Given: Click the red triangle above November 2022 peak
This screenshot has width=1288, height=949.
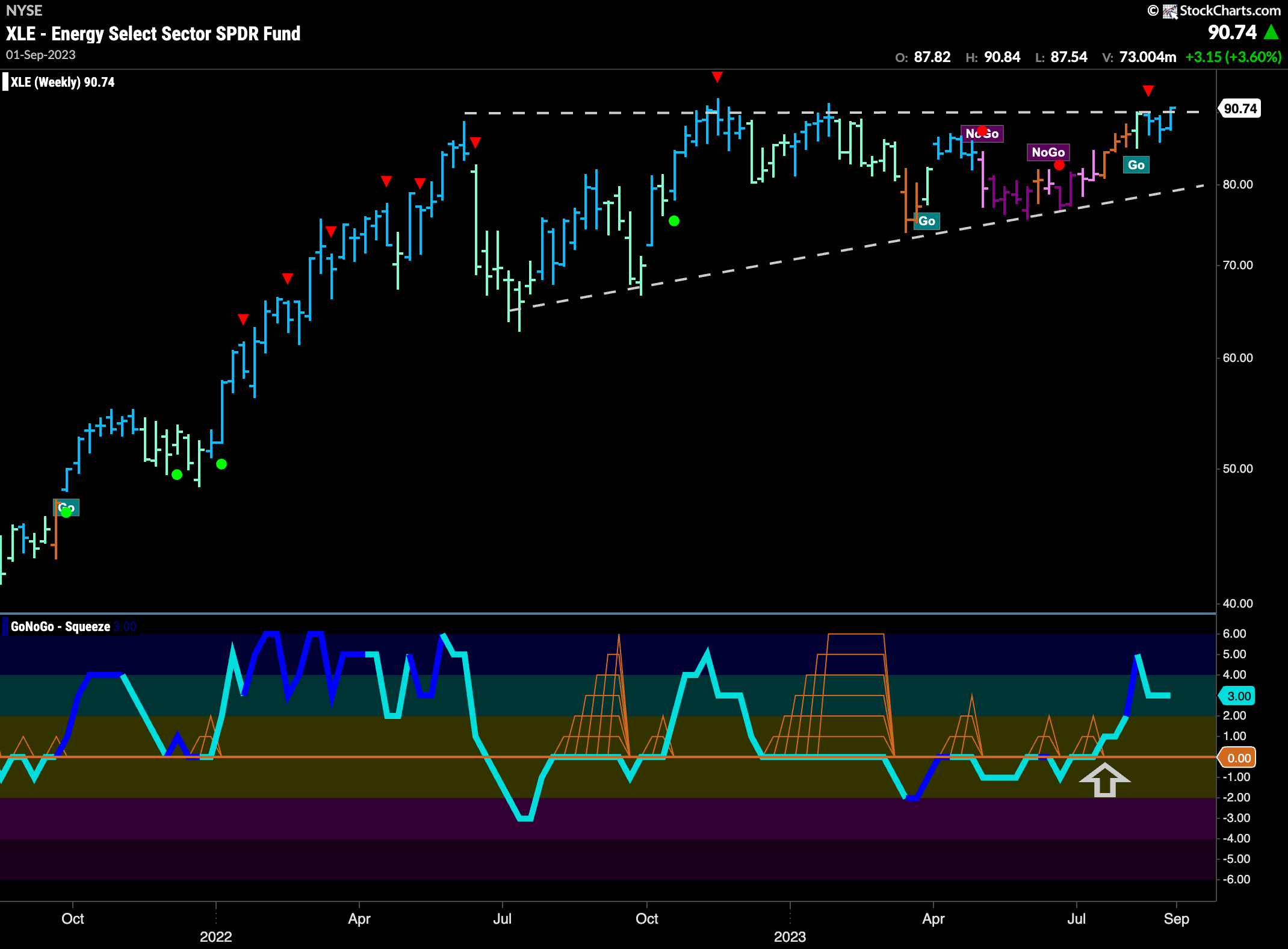Looking at the screenshot, I should coord(717,76).
